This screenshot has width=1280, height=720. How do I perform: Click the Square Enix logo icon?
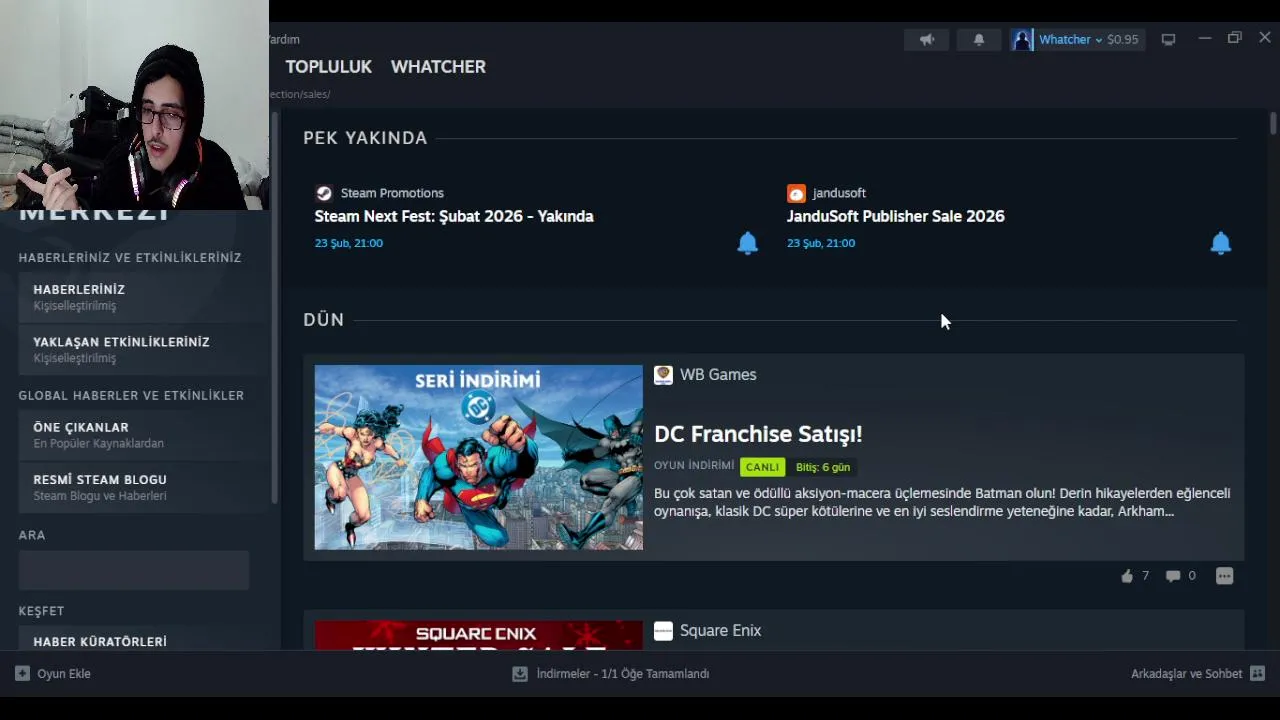(x=663, y=631)
